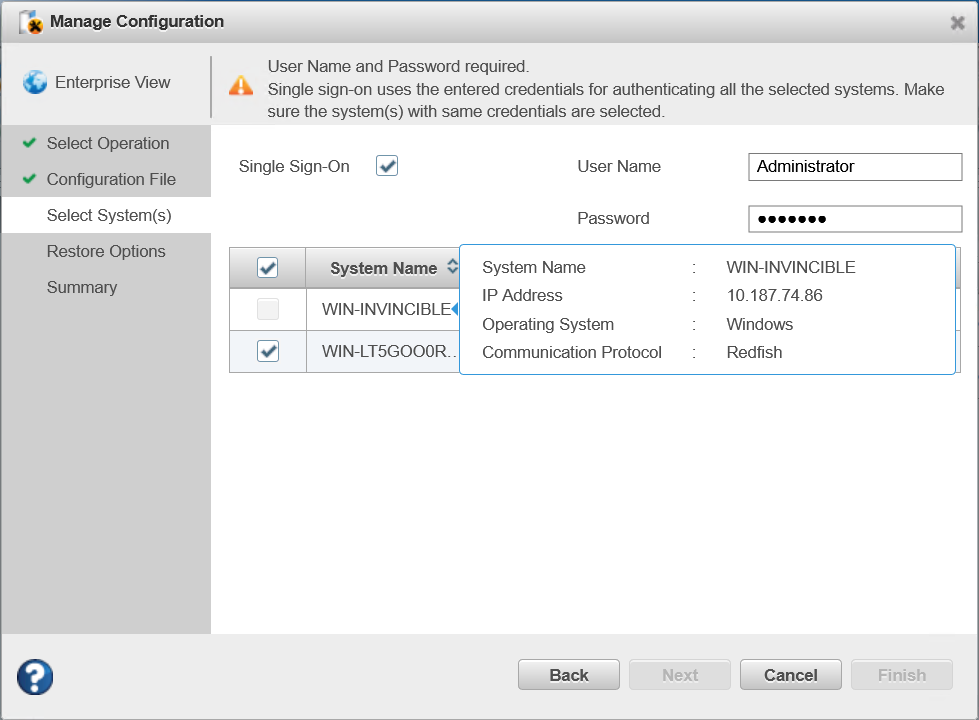Screen dimensions: 979x720
Task: Click blue info marker next to WIN-INVINCIBLE
Action: 455,309
